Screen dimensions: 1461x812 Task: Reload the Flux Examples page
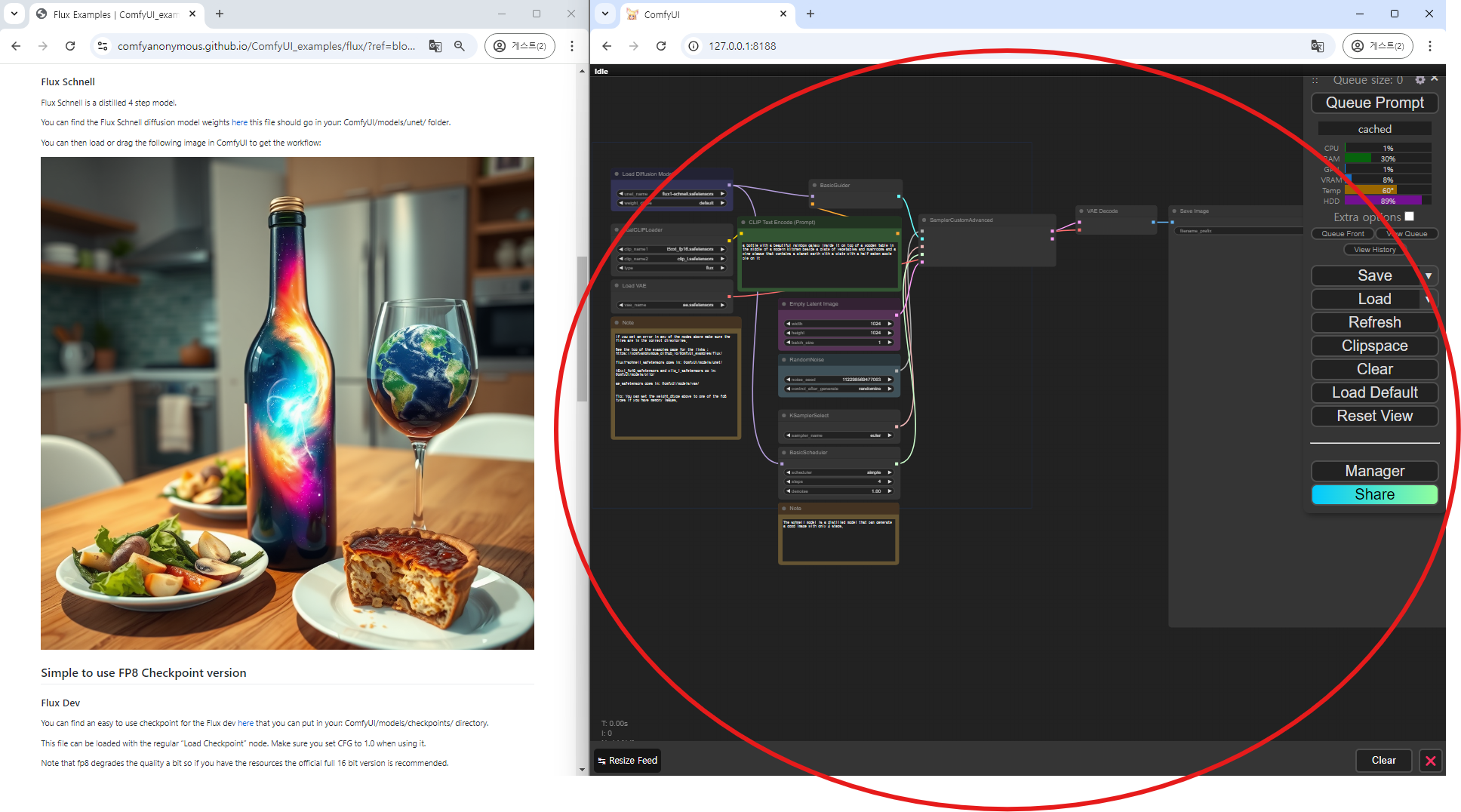[x=70, y=46]
